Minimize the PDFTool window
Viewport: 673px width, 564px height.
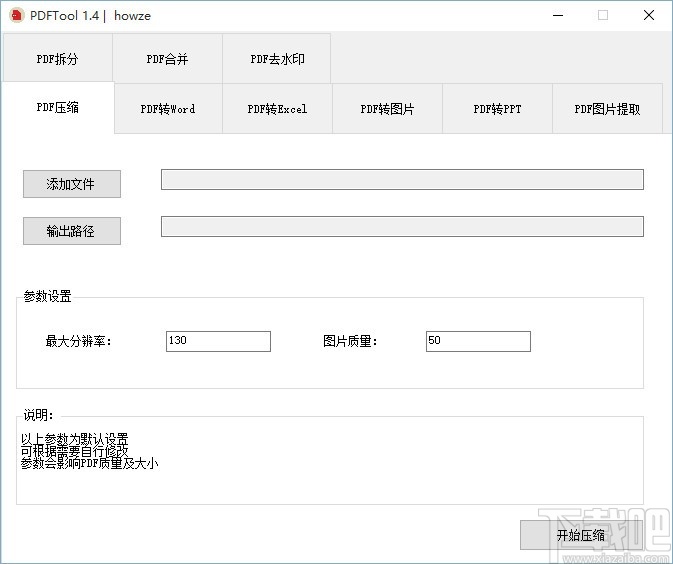(x=558, y=15)
